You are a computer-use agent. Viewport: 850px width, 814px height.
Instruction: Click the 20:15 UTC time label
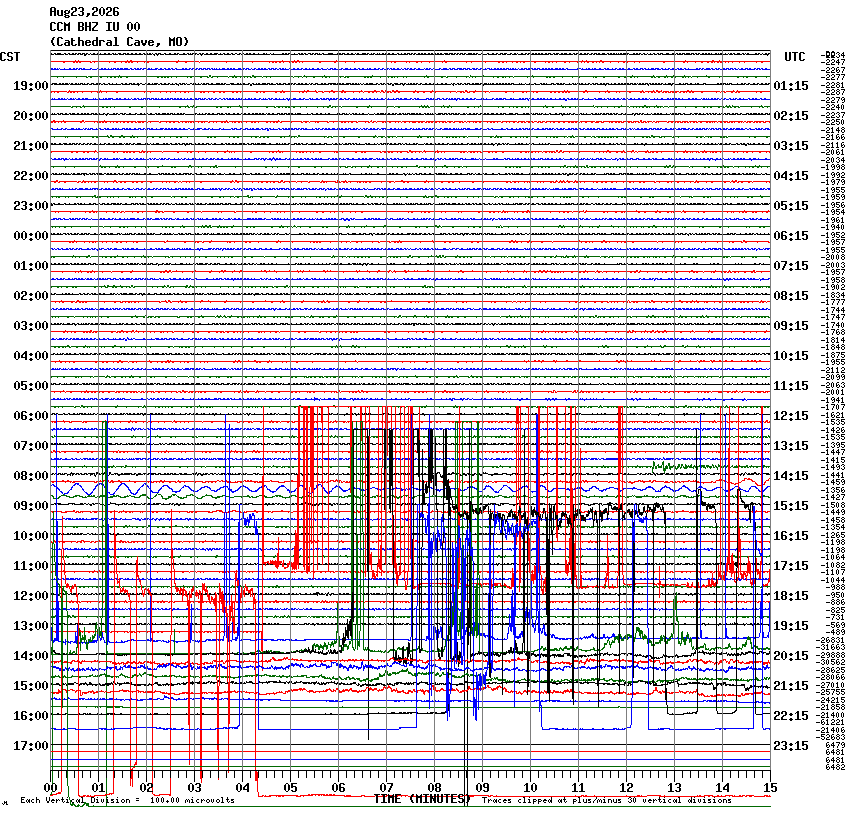click(x=791, y=656)
